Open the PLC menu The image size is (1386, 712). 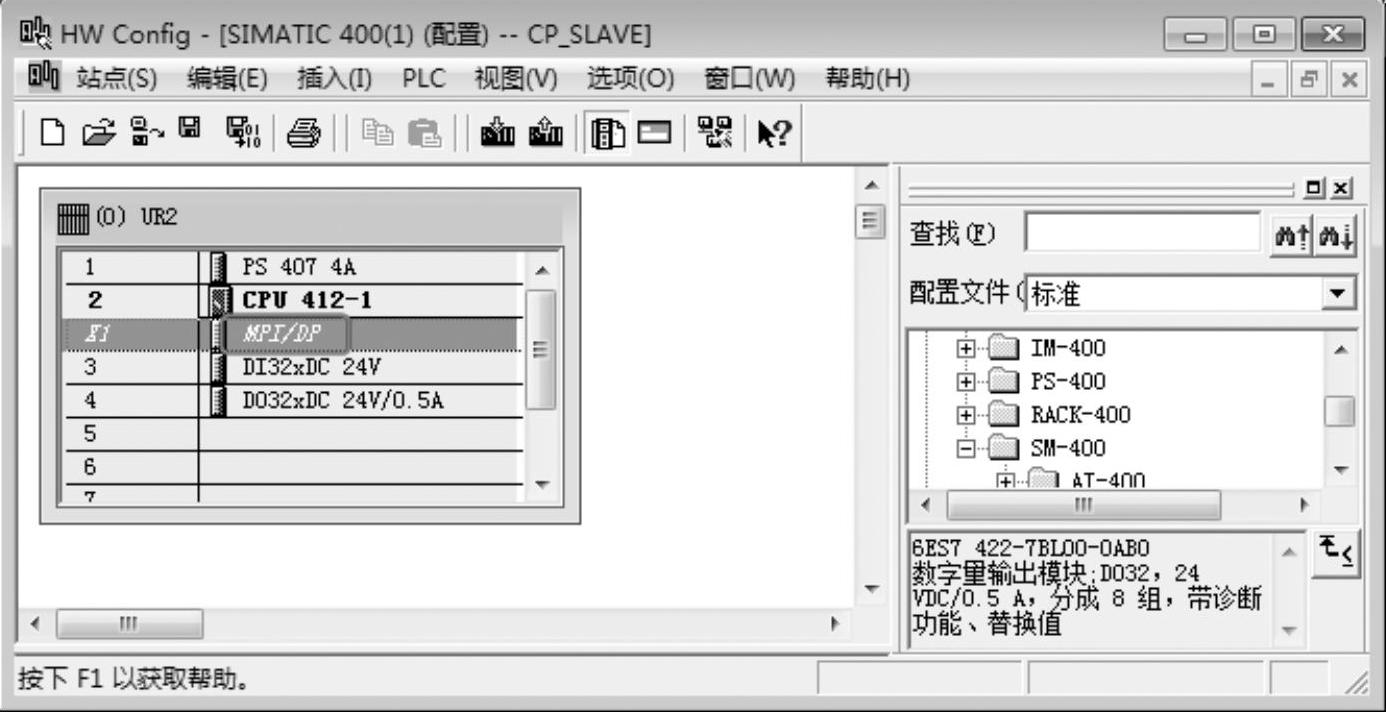point(423,77)
